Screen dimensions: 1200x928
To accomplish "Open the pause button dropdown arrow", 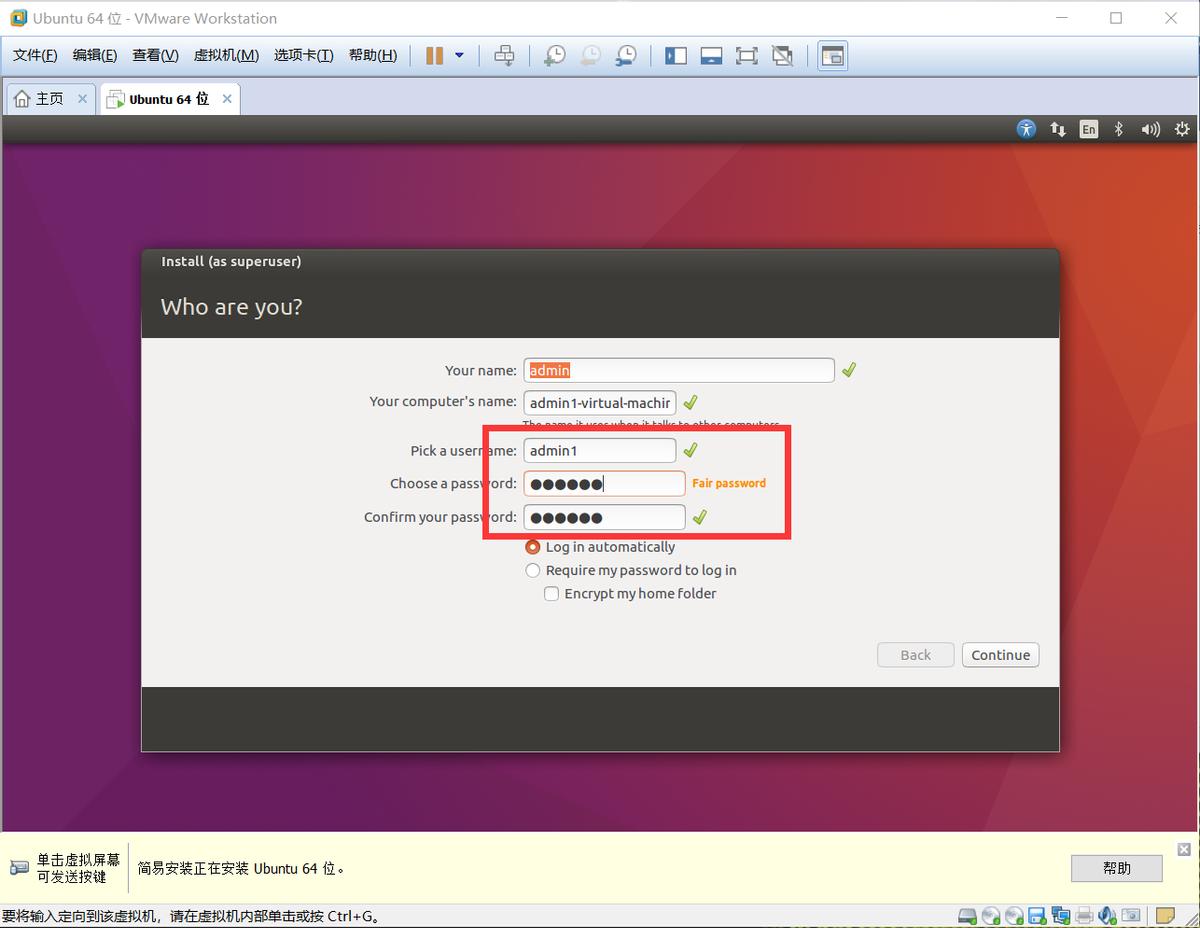I will point(459,55).
